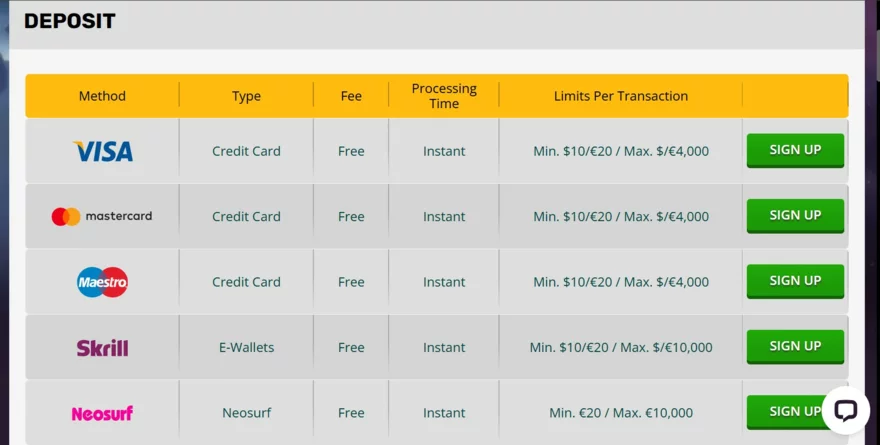The height and width of the screenshot is (445, 880).
Task: Open the live chat widget
Action: click(x=845, y=411)
